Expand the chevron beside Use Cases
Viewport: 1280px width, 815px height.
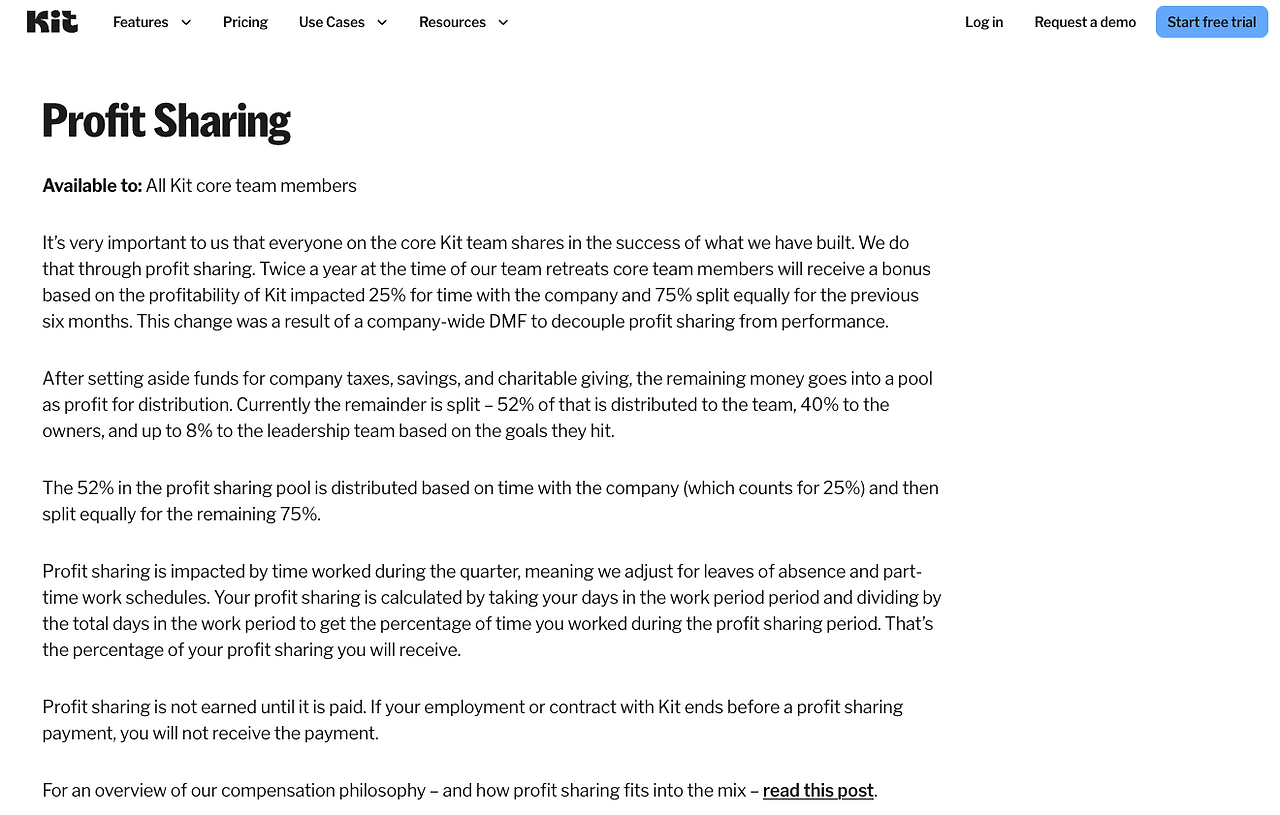click(x=382, y=22)
